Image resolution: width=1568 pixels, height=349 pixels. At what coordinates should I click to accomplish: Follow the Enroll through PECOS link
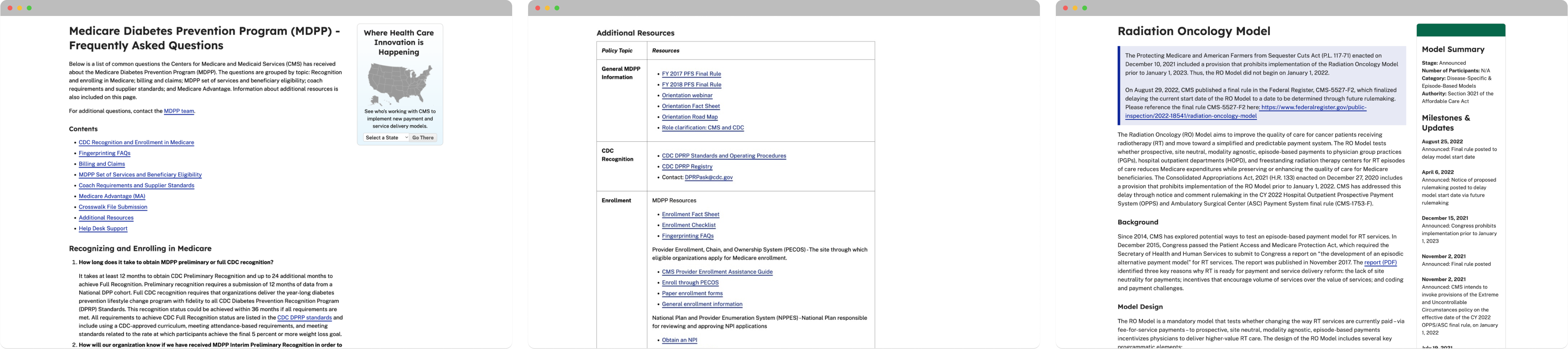pos(690,283)
